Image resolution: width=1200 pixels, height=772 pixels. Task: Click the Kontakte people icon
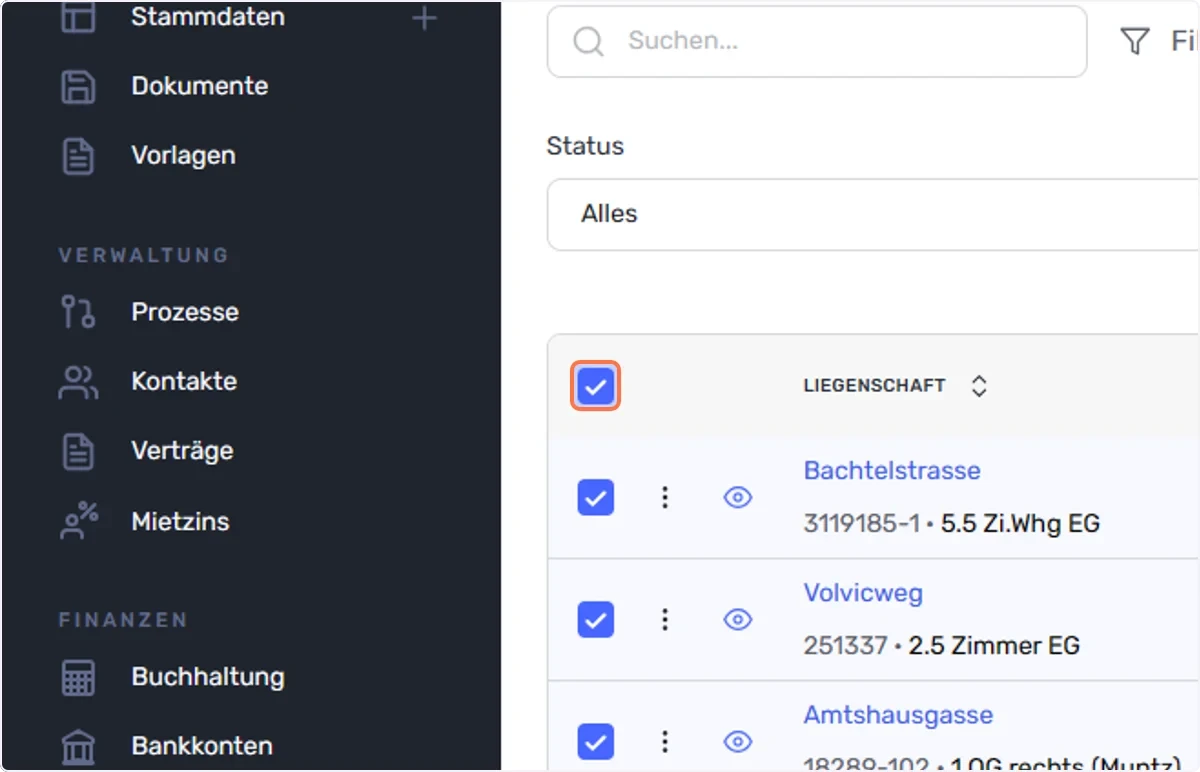tap(78, 382)
